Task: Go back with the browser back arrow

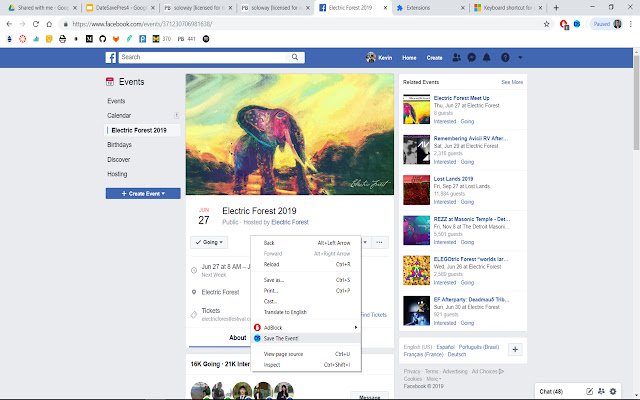Action: pos(9,24)
